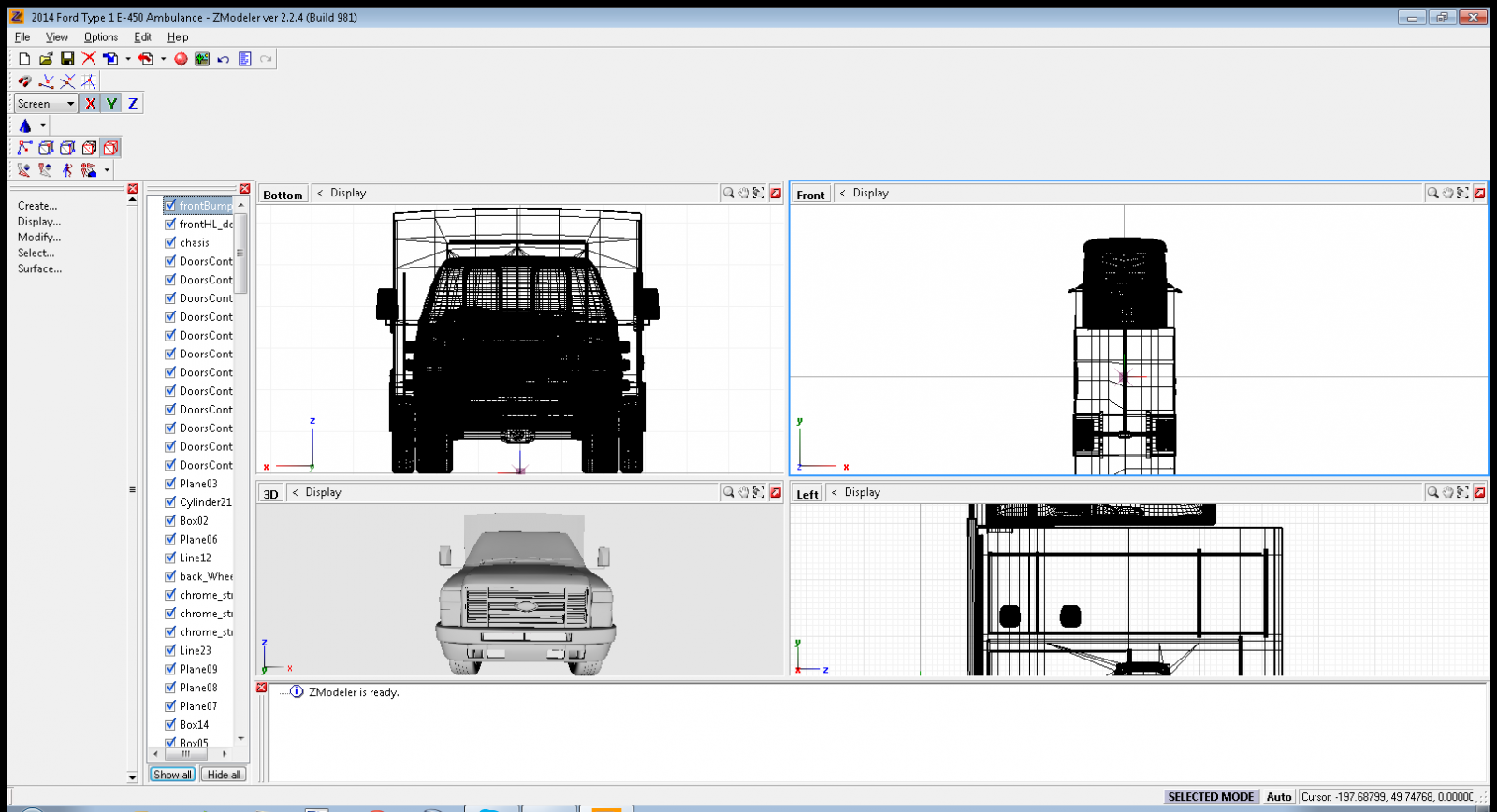Expand the Create... command list

click(37, 206)
